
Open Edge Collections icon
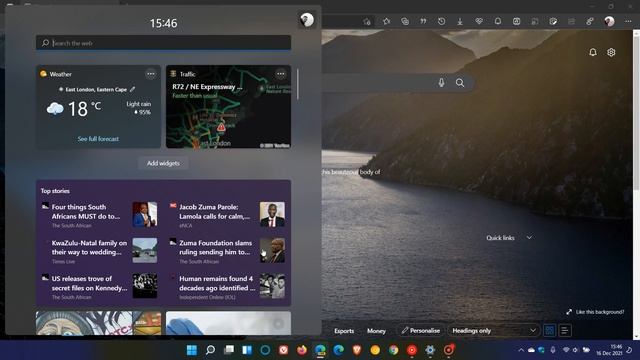pyautogui.click(x=405, y=21)
